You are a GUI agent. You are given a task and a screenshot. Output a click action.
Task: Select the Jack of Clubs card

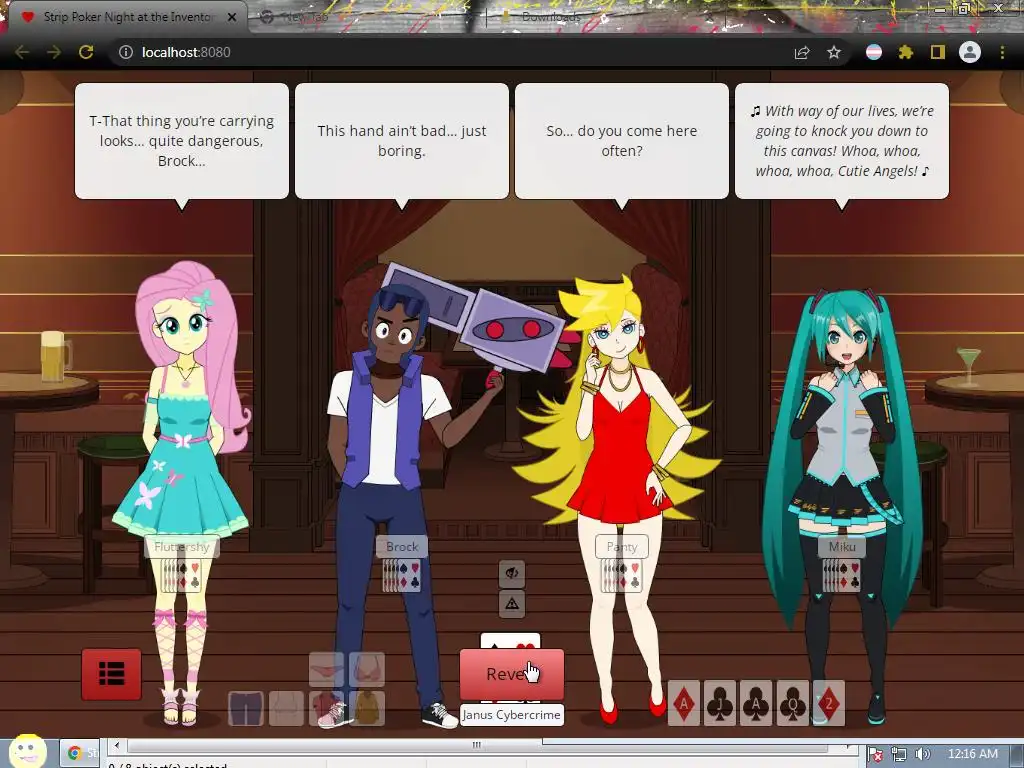pyautogui.click(x=720, y=703)
